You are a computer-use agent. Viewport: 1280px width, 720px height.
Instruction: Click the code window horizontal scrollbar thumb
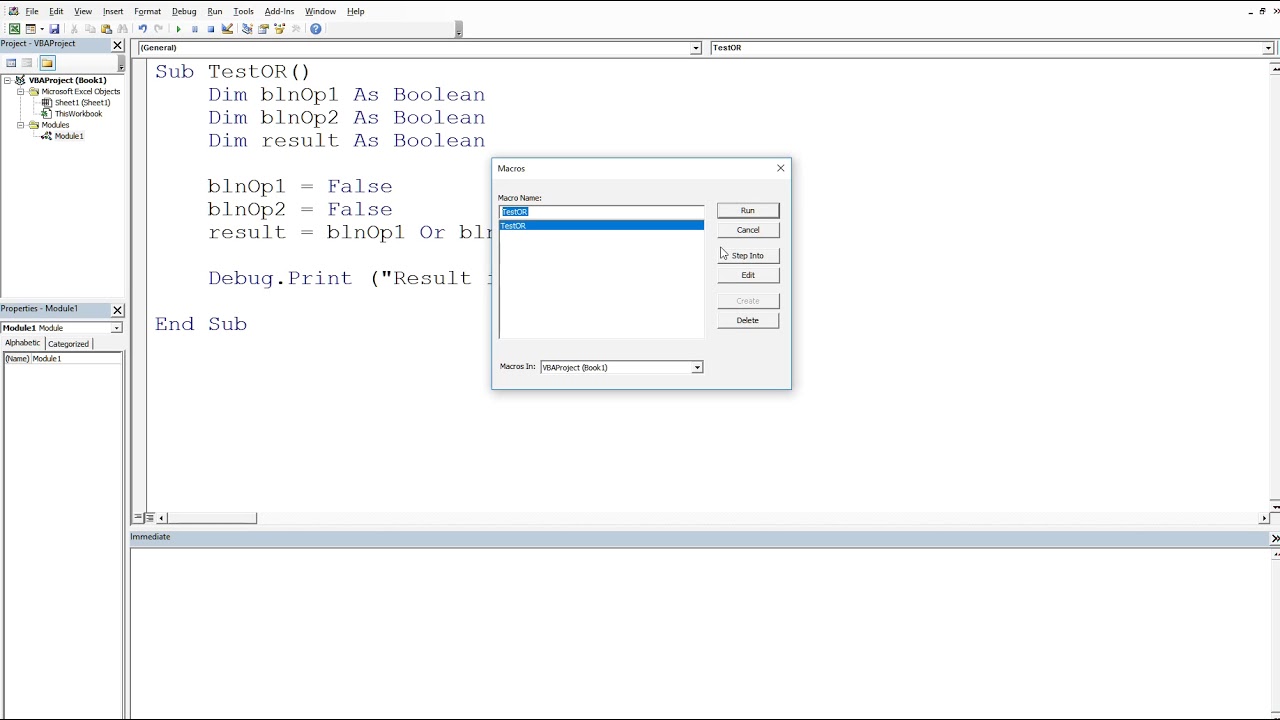point(212,518)
